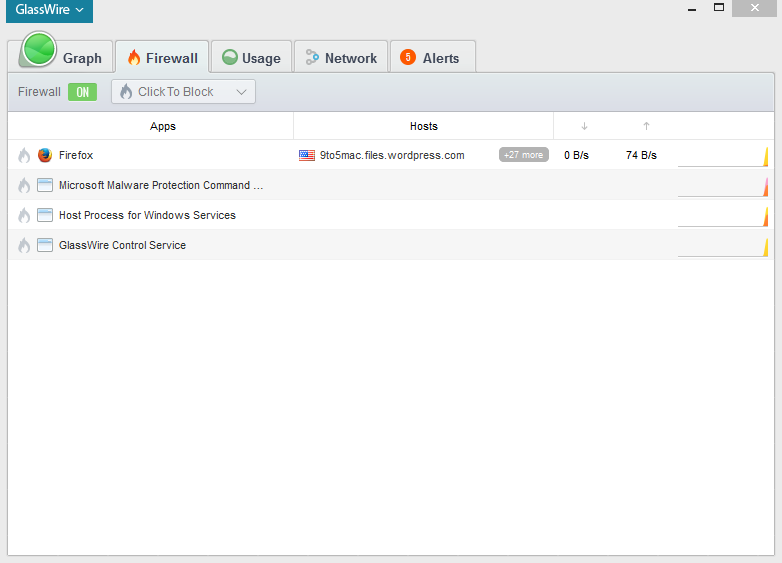Screen dimensions: 782x563
Task: Block GlassWire Control Service flame icon
Action: click(24, 245)
